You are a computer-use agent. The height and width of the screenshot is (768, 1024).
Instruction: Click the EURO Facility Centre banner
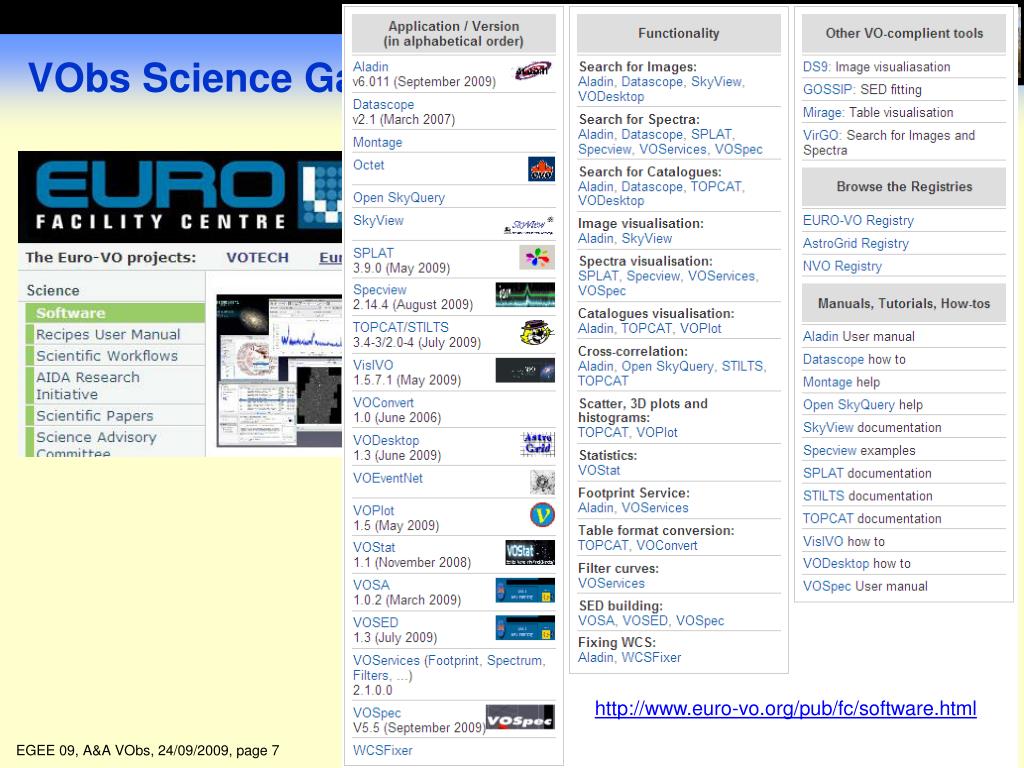pos(180,197)
